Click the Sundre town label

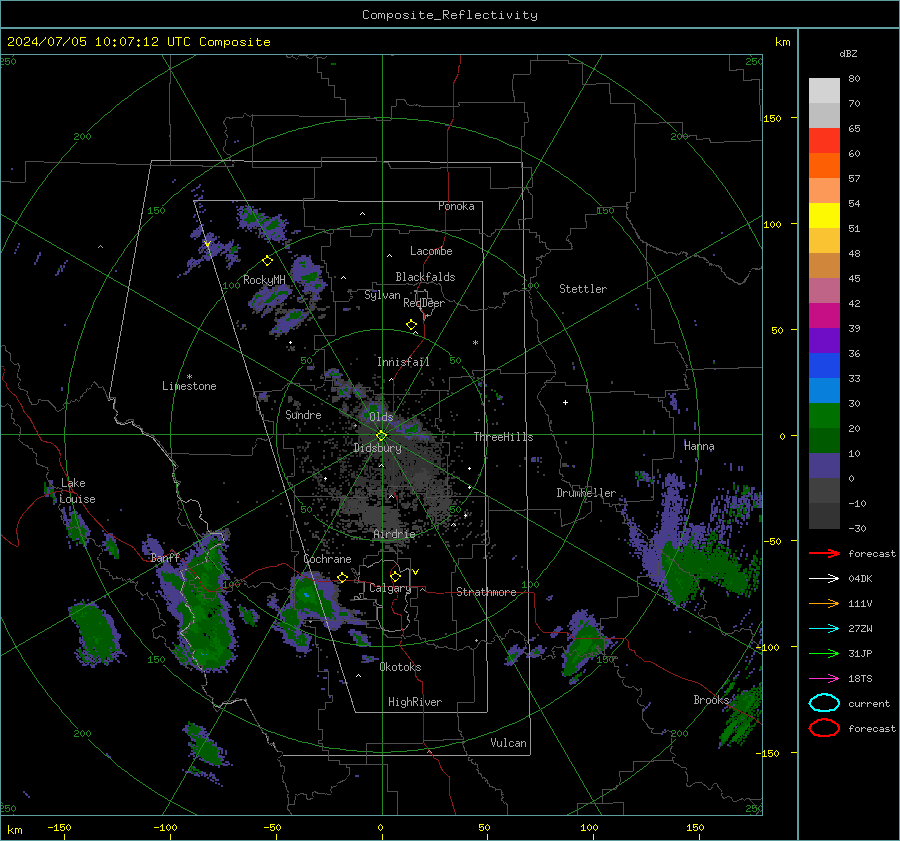[303, 414]
